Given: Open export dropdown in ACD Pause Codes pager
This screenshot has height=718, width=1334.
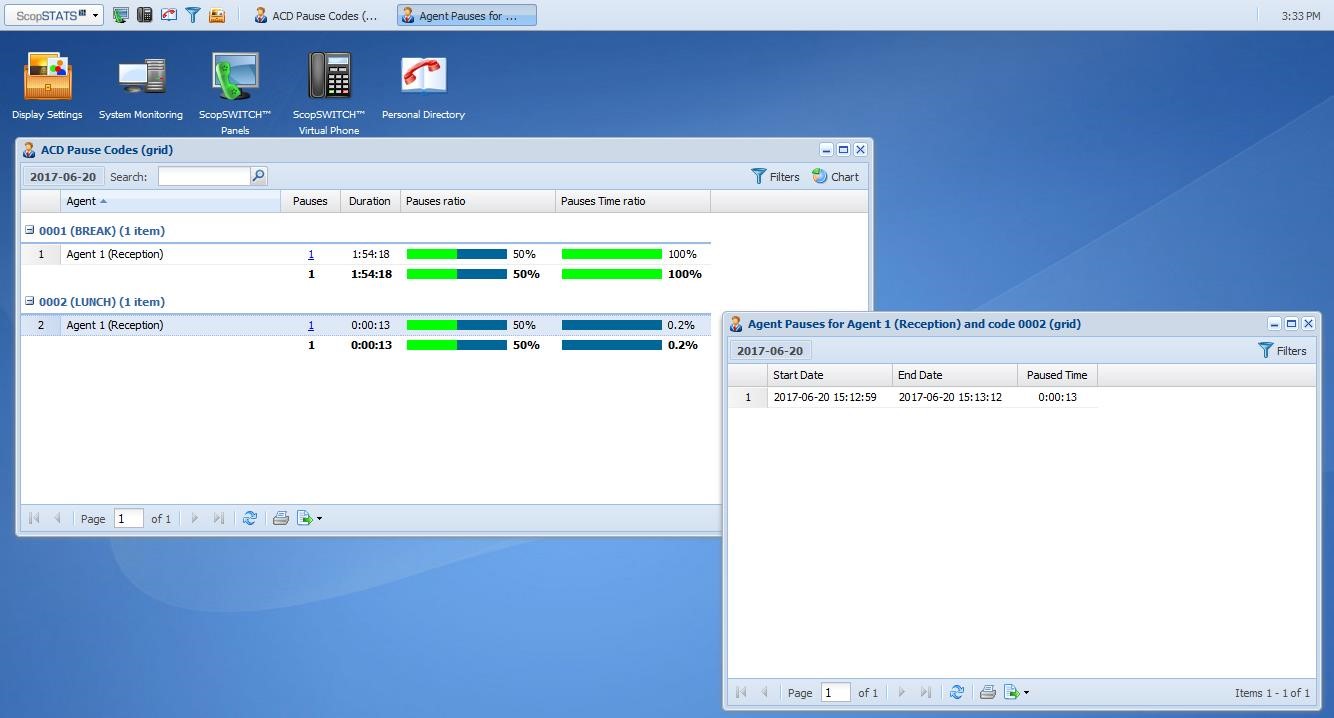Looking at the screenshot, I should [x=310, y=518].
